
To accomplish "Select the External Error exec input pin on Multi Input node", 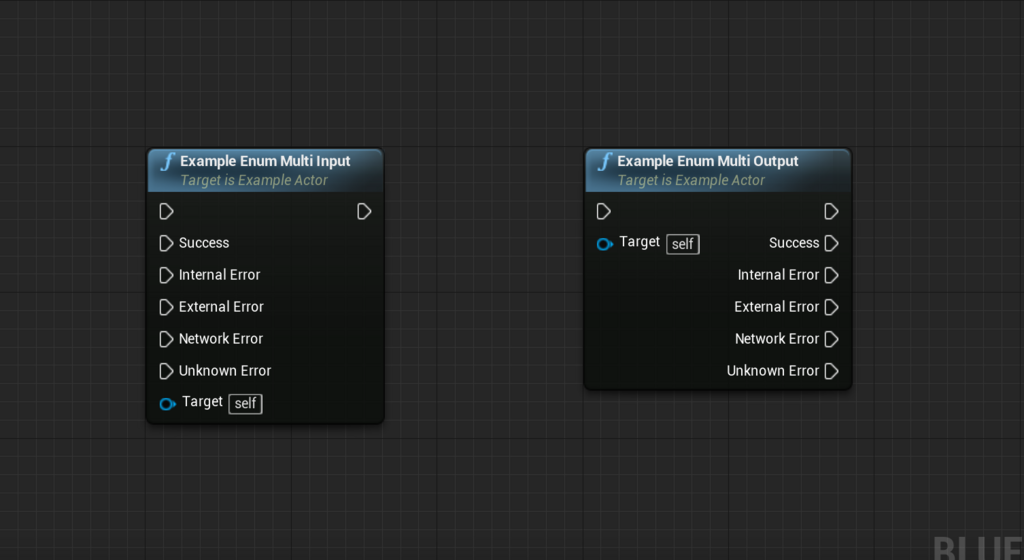I will [167, 307].
